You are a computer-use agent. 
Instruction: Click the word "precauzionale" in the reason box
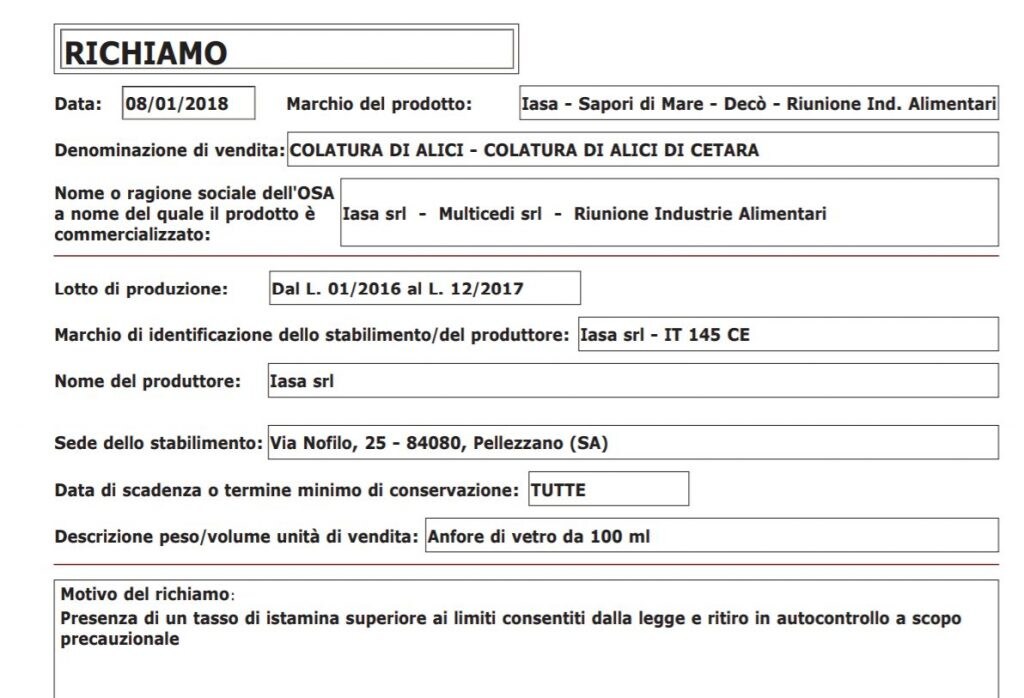coord(120,639)
